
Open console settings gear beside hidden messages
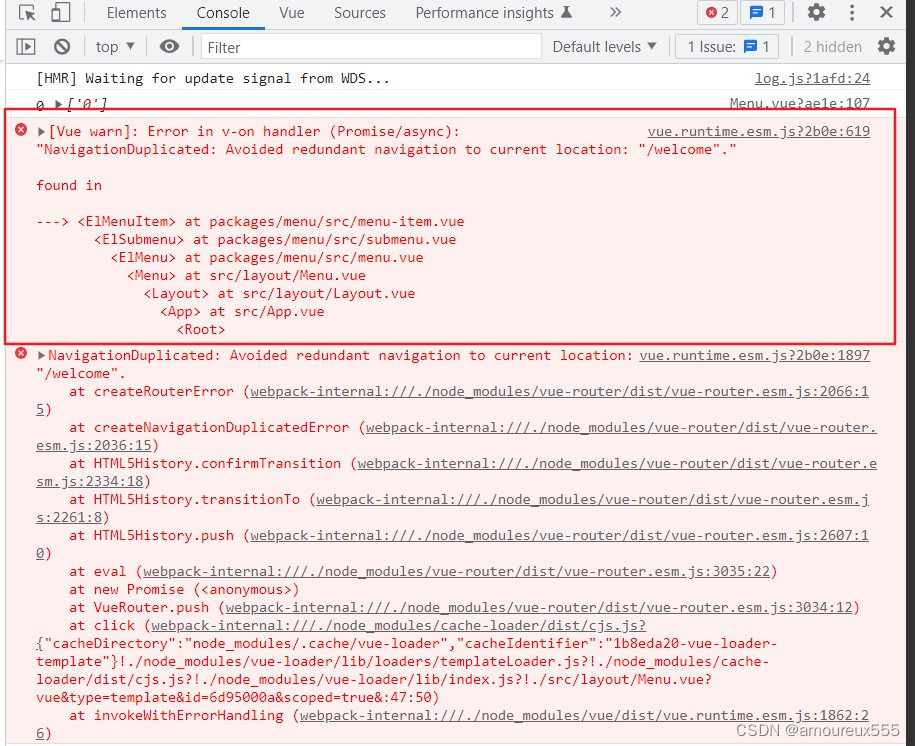click(x=885, y=46)
